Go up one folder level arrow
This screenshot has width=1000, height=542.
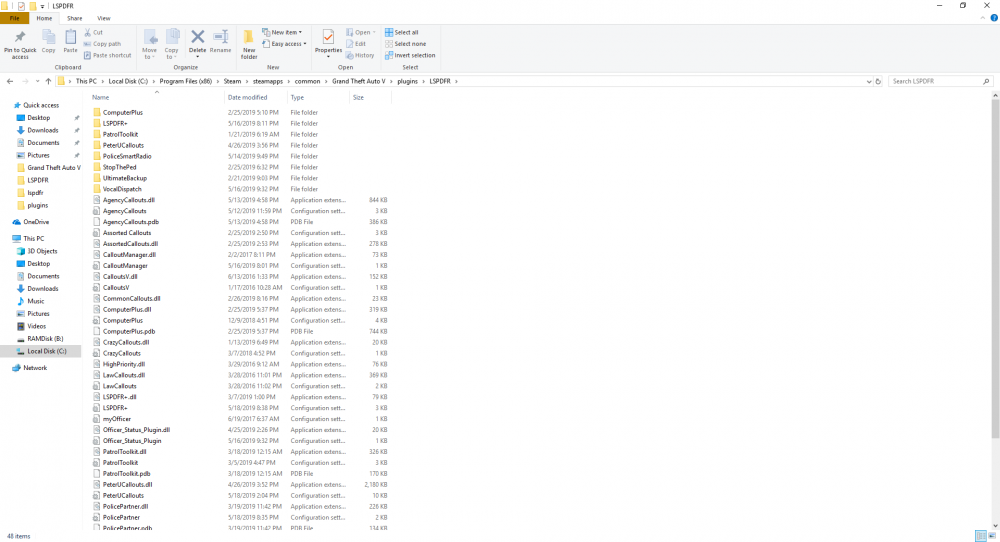pyautogui.click(x=48, y=82)
